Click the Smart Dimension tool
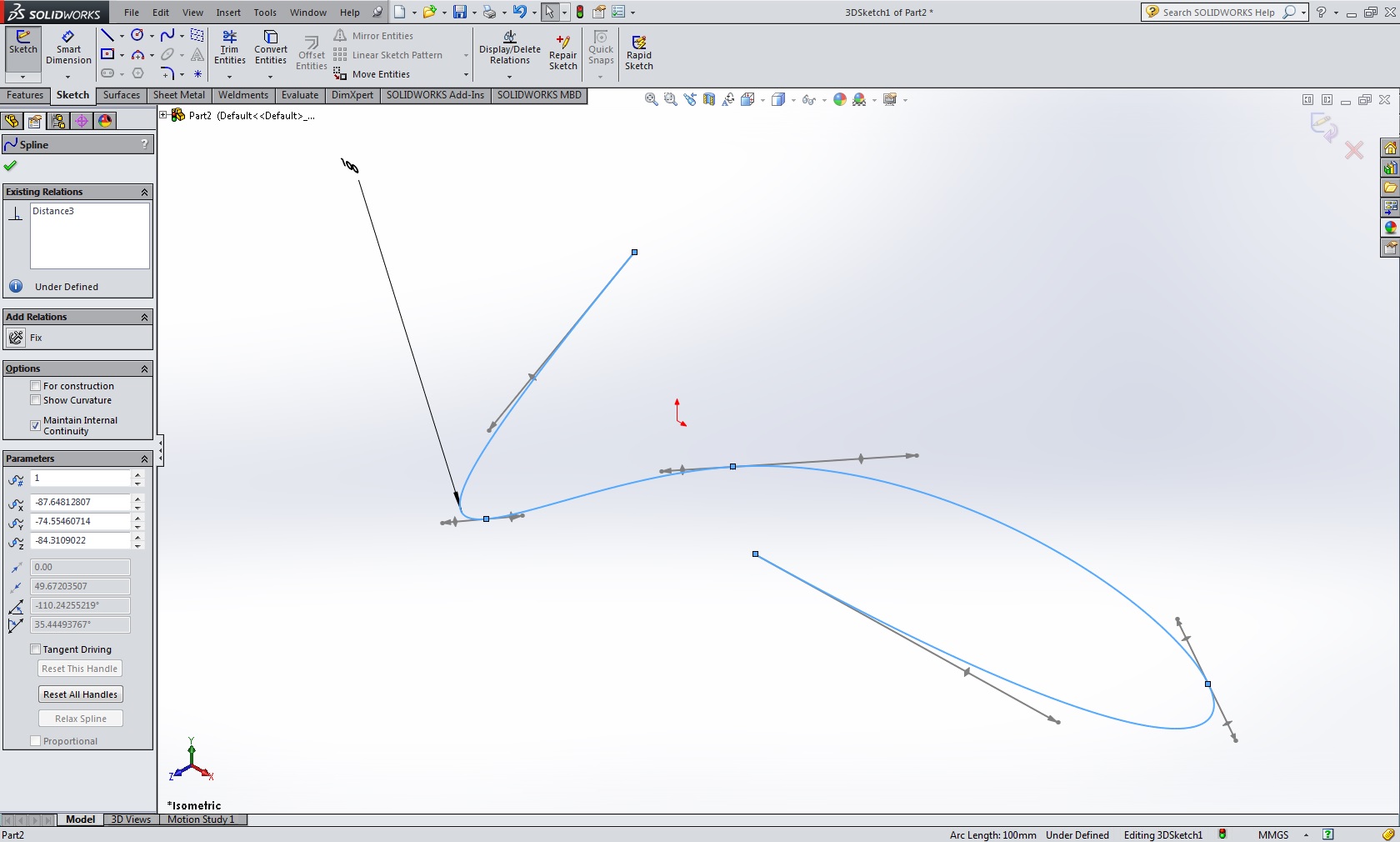1400x842 pixels. coord(68,47)
